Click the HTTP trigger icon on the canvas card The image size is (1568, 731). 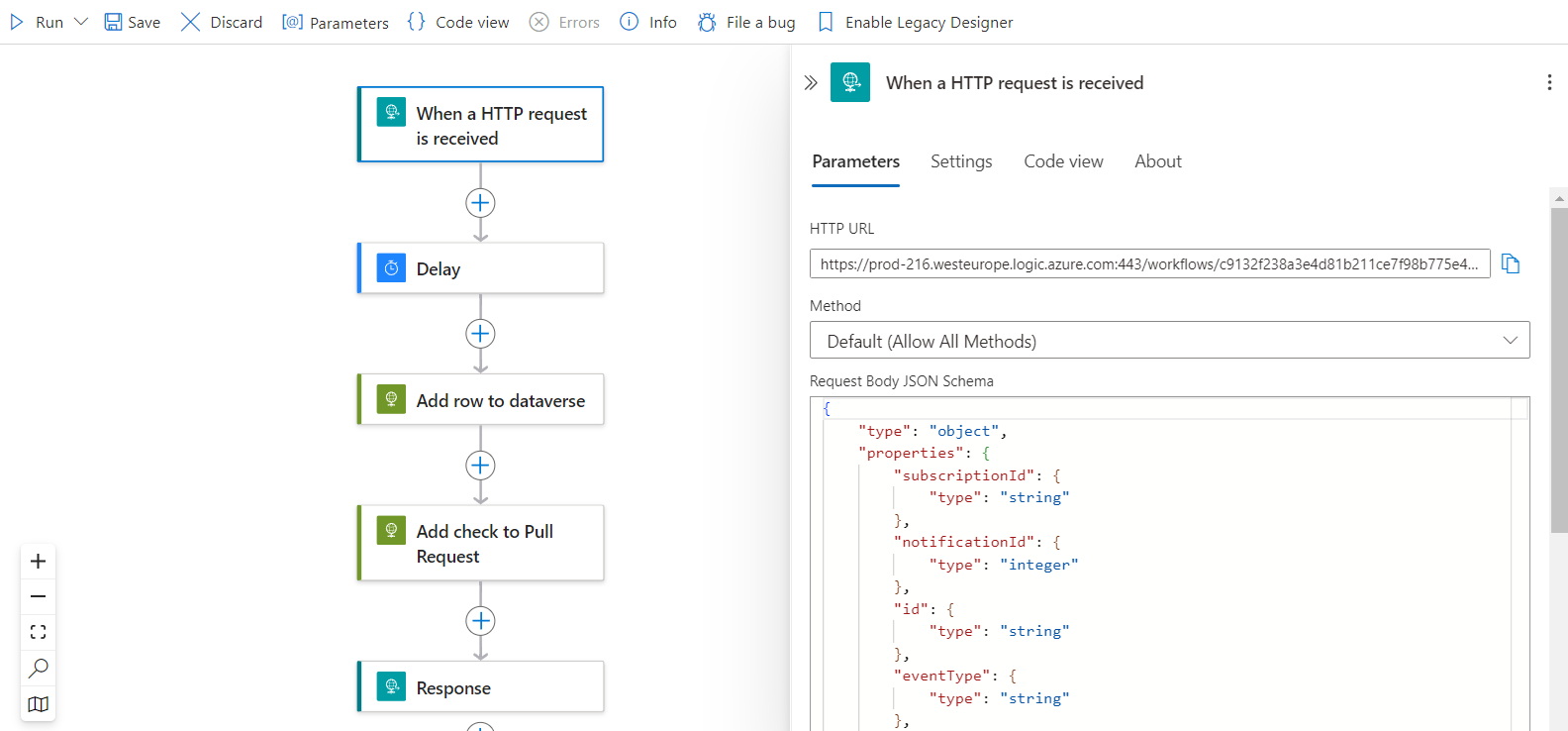pyautogui.click(x=392, y=112)
